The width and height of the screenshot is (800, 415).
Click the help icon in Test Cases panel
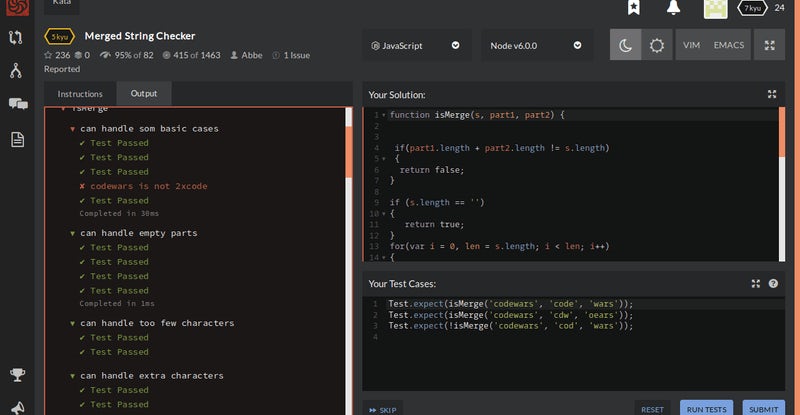pyautogui.click(x=773, y=284)
